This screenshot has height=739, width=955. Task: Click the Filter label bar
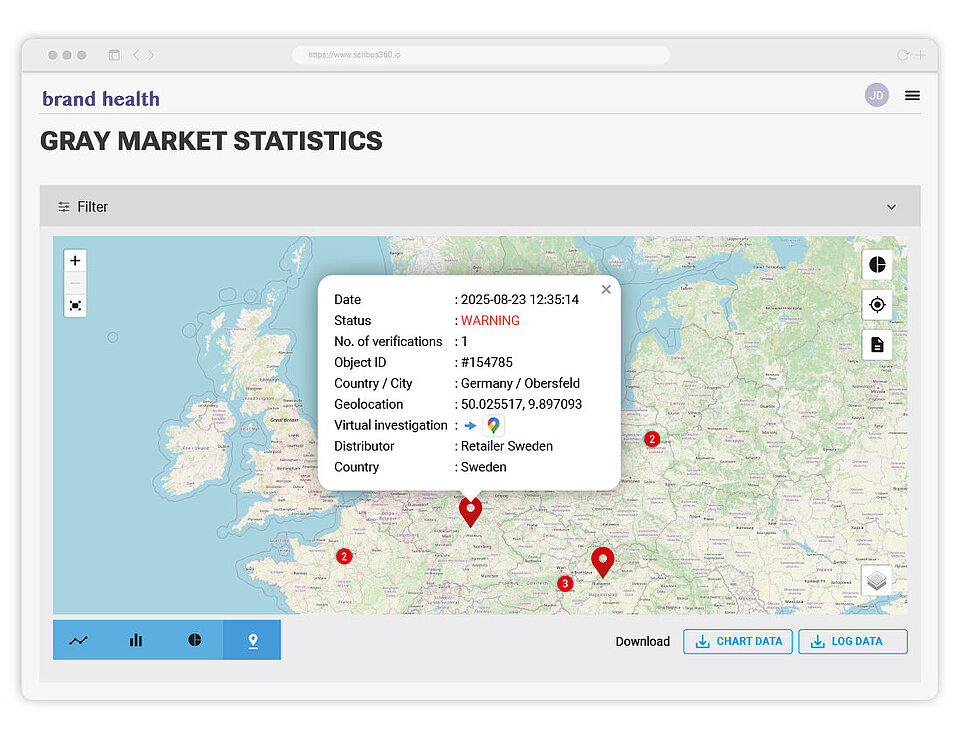click(92, 207)
